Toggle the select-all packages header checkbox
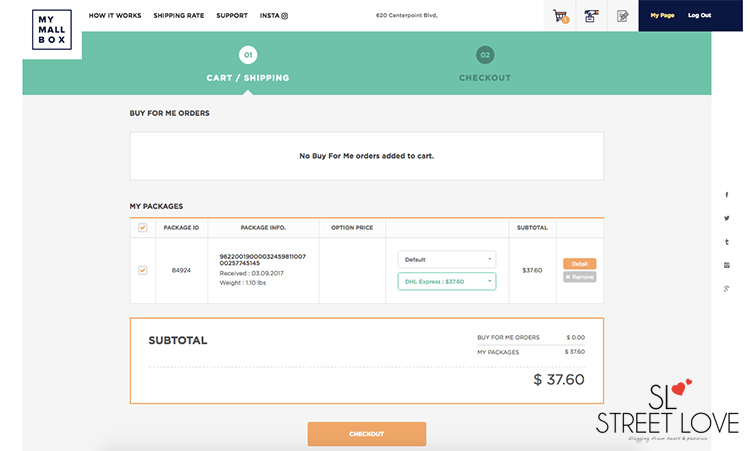This screenshot has width=750, height=451. pos(143,228)
